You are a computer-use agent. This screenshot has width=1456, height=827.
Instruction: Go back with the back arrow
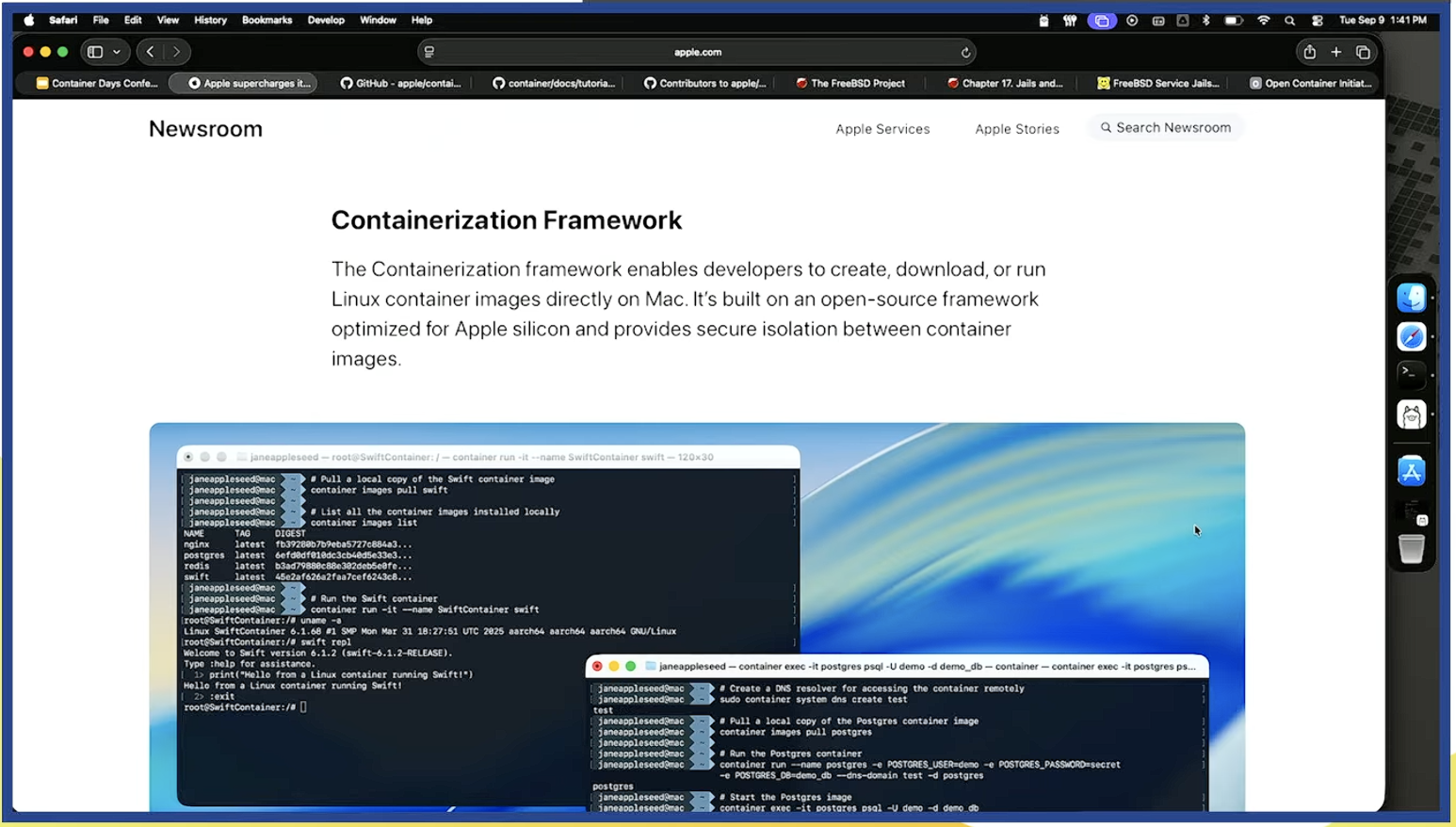coord(151,52)
